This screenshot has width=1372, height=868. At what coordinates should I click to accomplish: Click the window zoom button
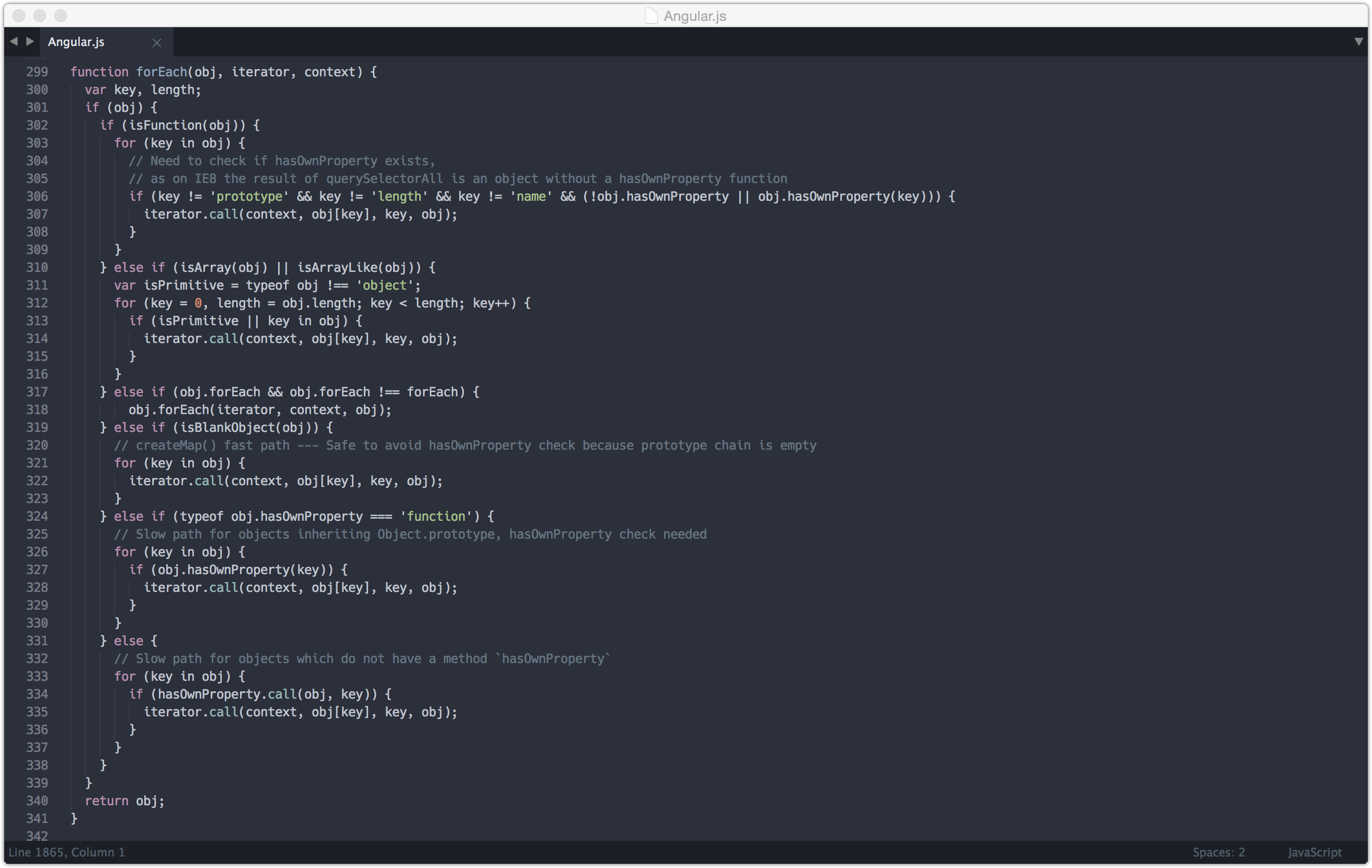[61, 16]
